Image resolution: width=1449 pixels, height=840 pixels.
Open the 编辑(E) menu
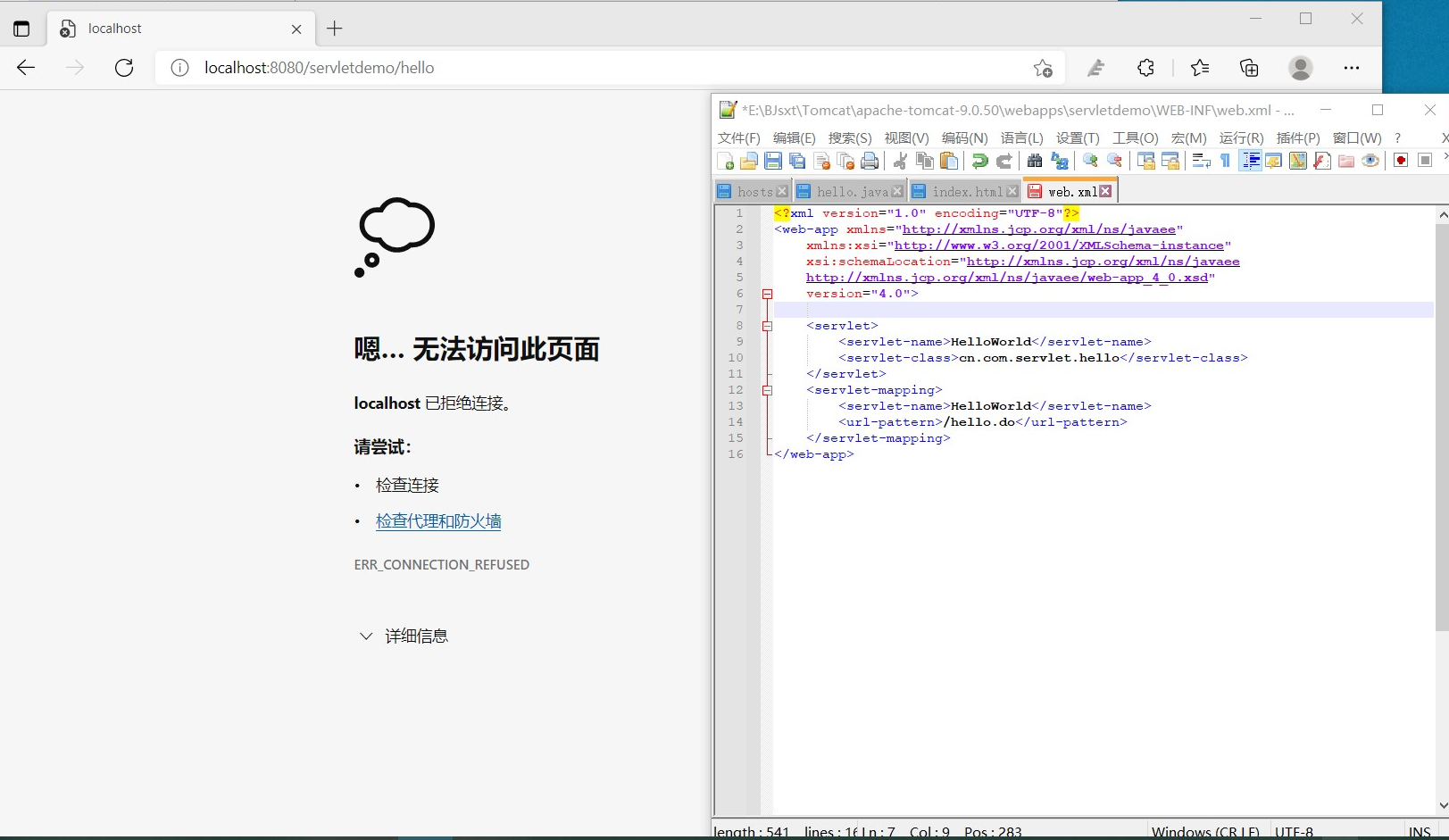click(794, 137)
